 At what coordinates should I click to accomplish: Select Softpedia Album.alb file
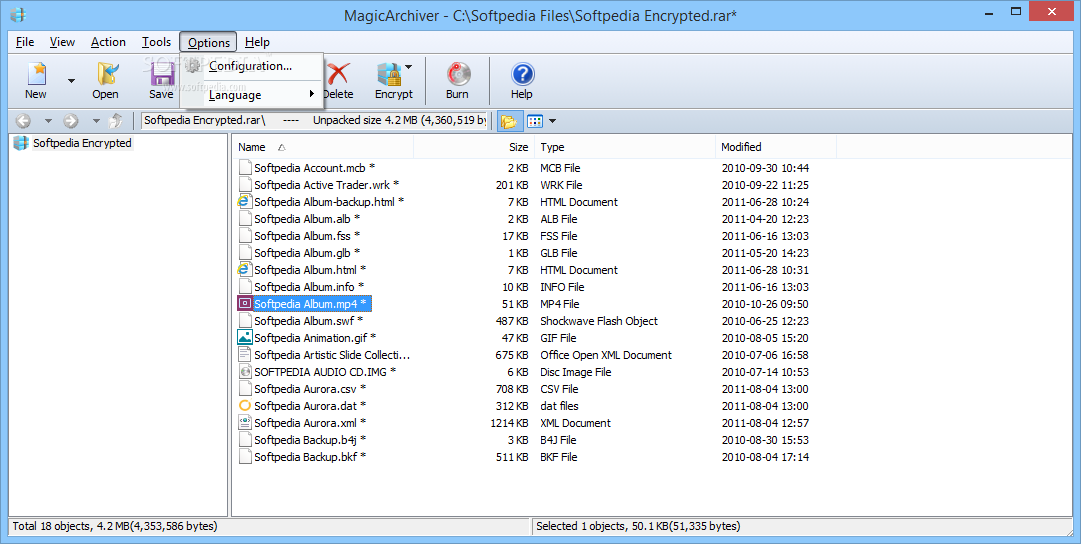[x=307, y=219]
